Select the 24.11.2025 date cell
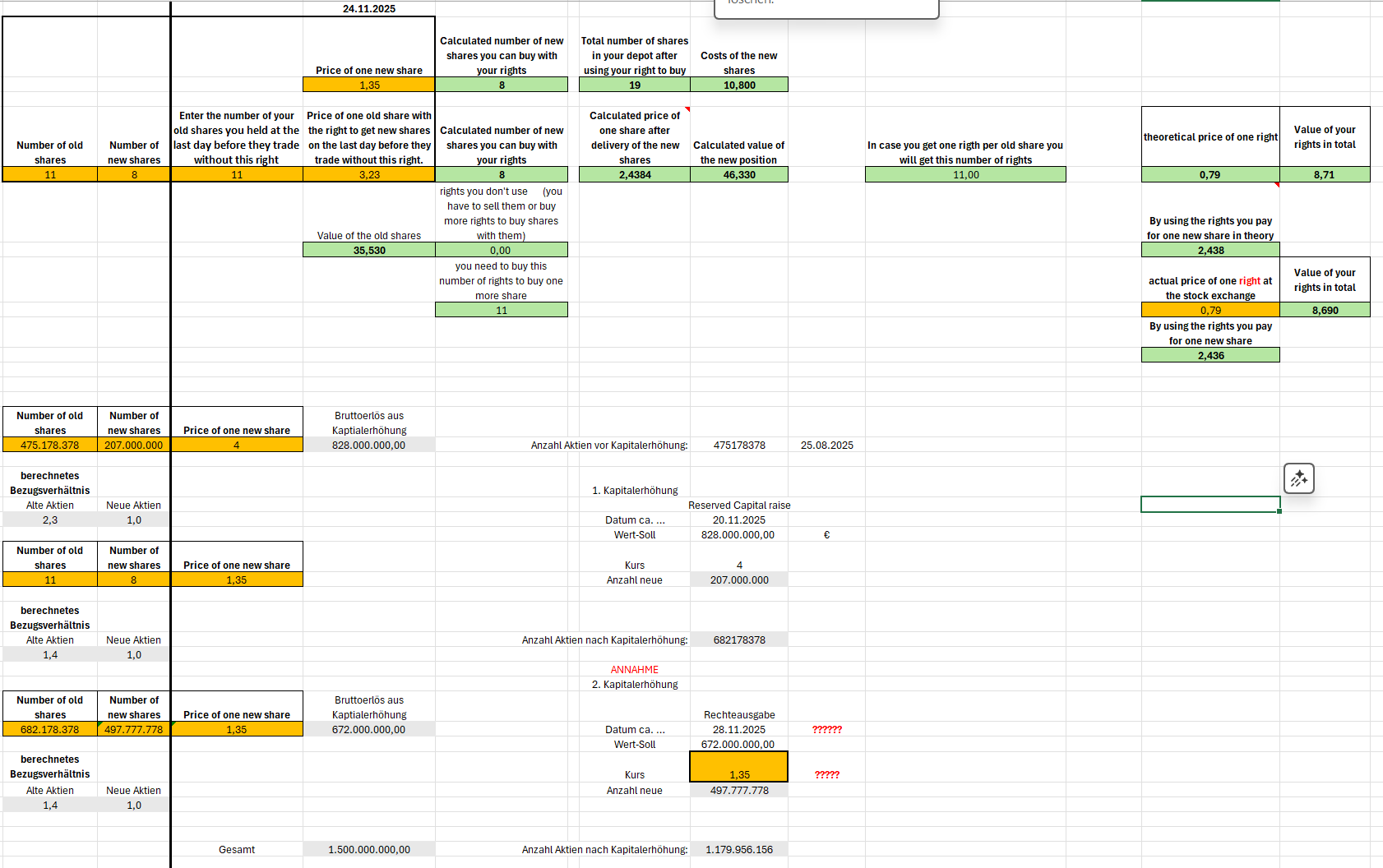Image resolution: width=1383 pixels, height=868 pixels. tap(368, 9)
